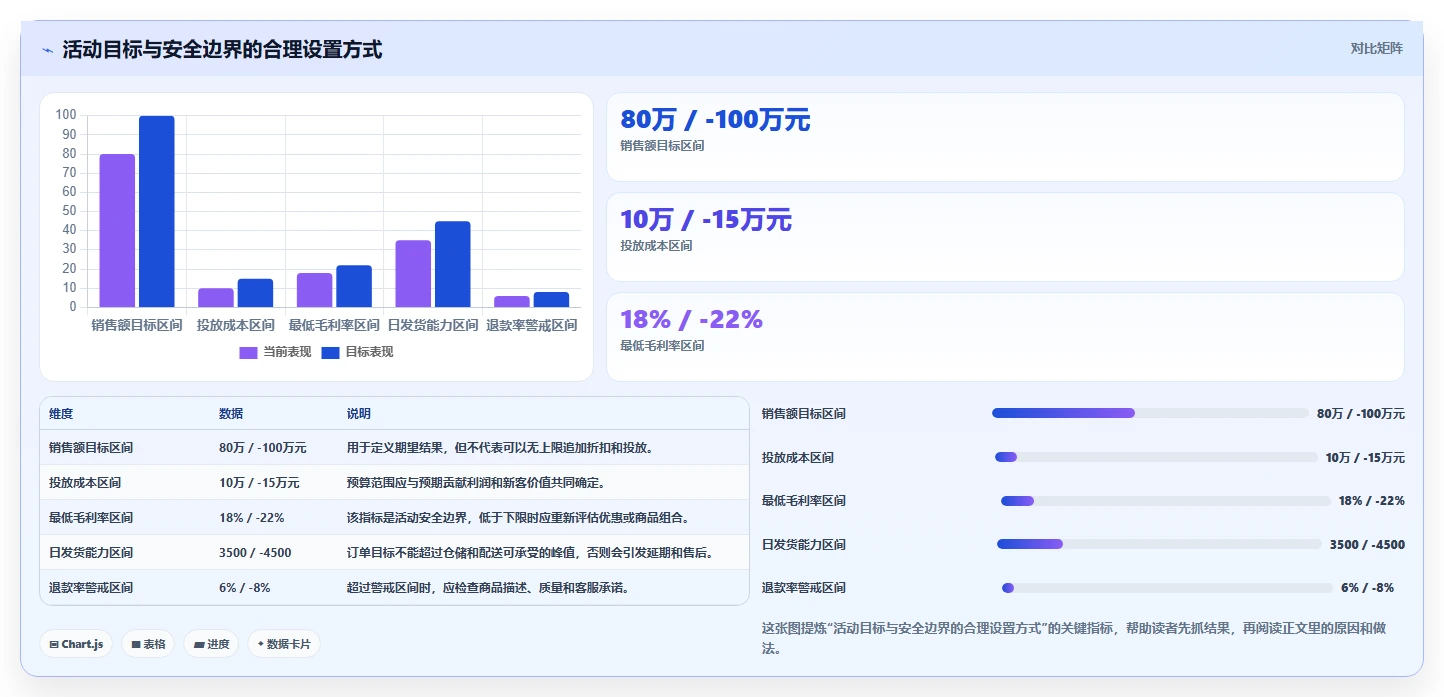Select the 数据卡片 tag pill
Screen dimensions: 1444x697
coord(284,644)
